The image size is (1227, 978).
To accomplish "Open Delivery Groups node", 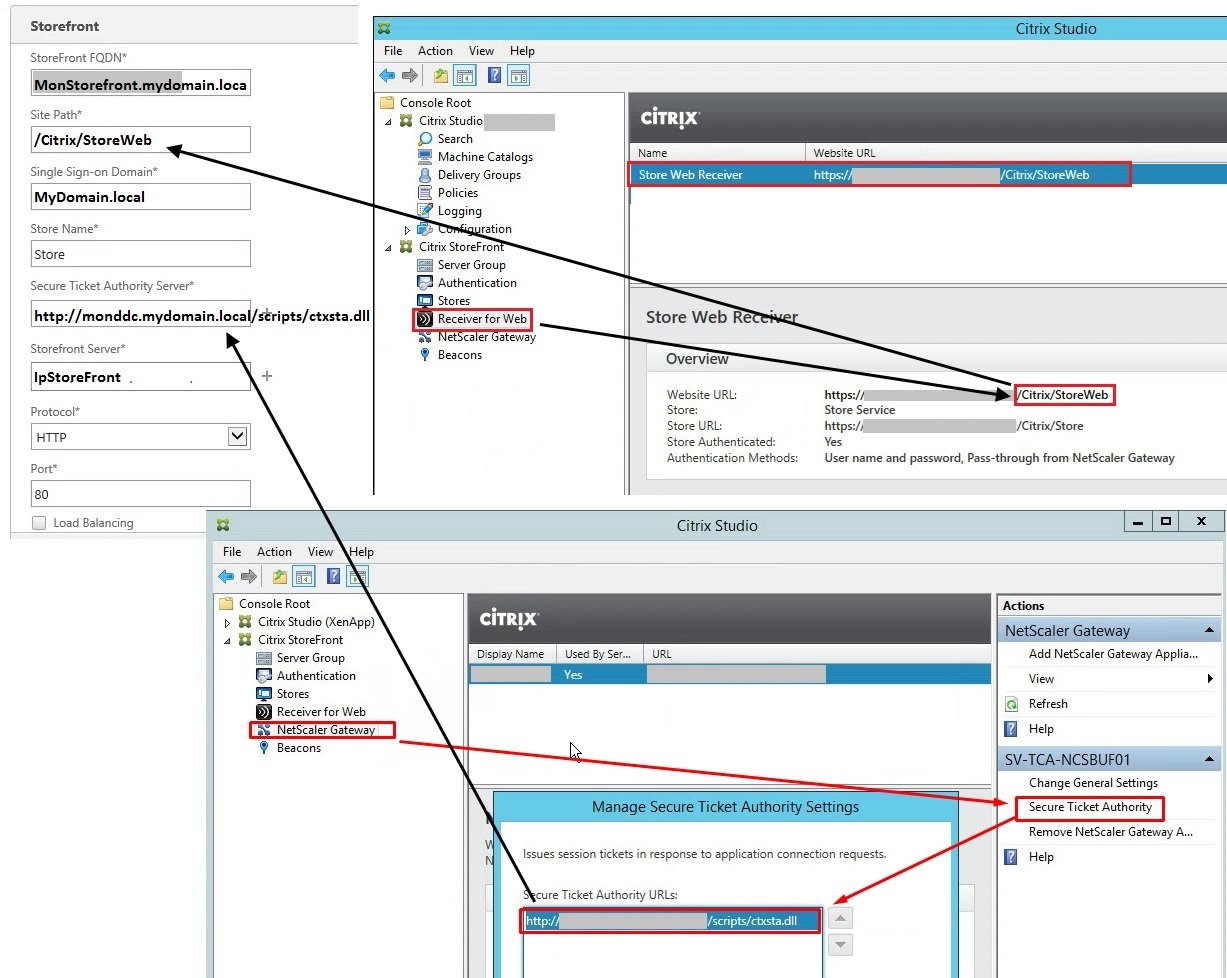I will point(478,175).
